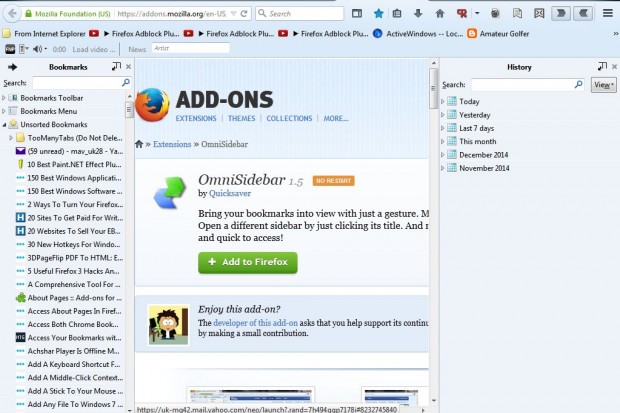Image resolution: width=620 pixels, height=413 pixels.
Task: Undock the History sidebar icon
Action: (602, 66)
